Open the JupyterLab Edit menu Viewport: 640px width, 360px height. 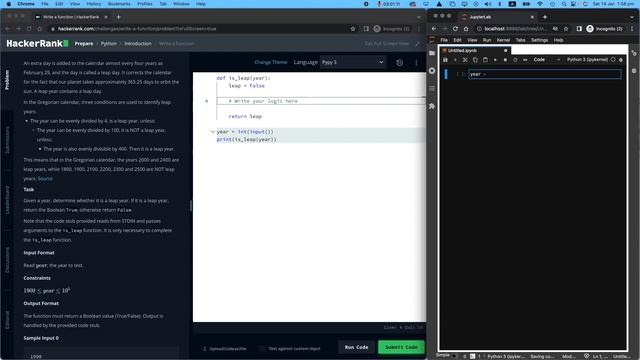(x=457, y=40)
